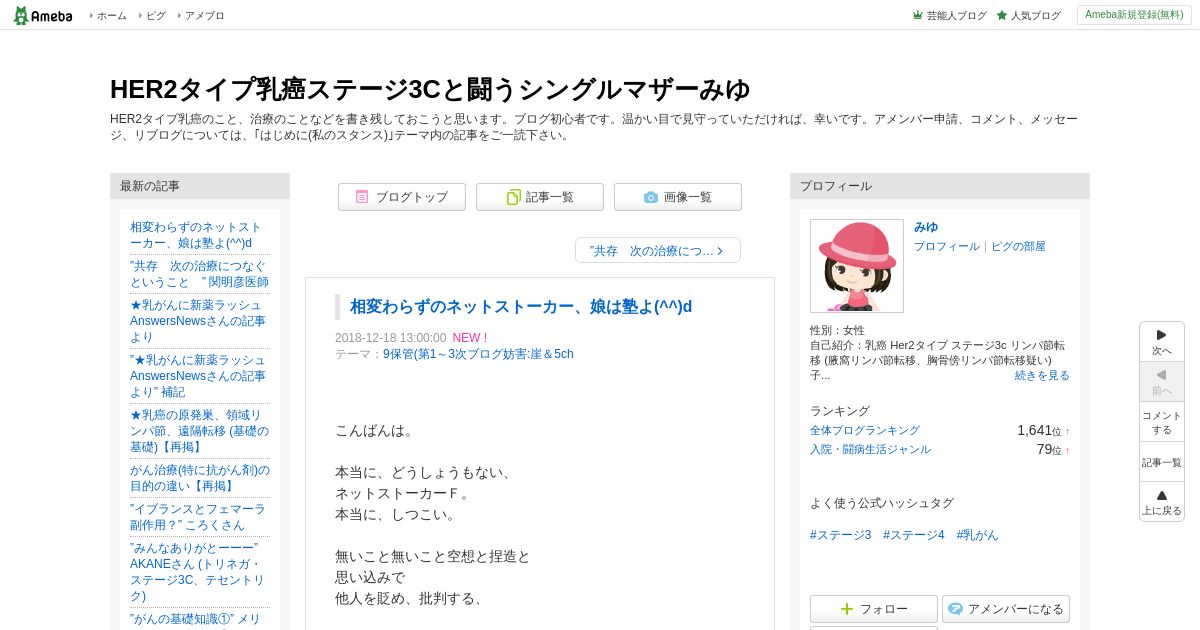Click hashtag #乳がん
The image size is (1200, 630).
978,535
